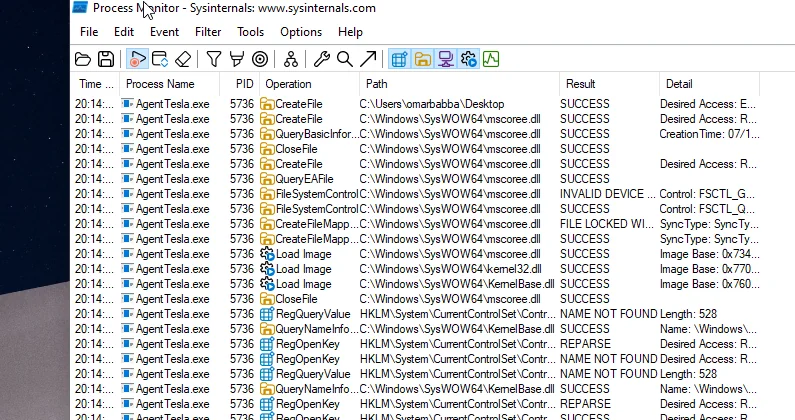Image resolution: width=795 pixels, height=420 pixels.
Task: Select the Image Base: 0x770... detail
Action: coord(709,269)
